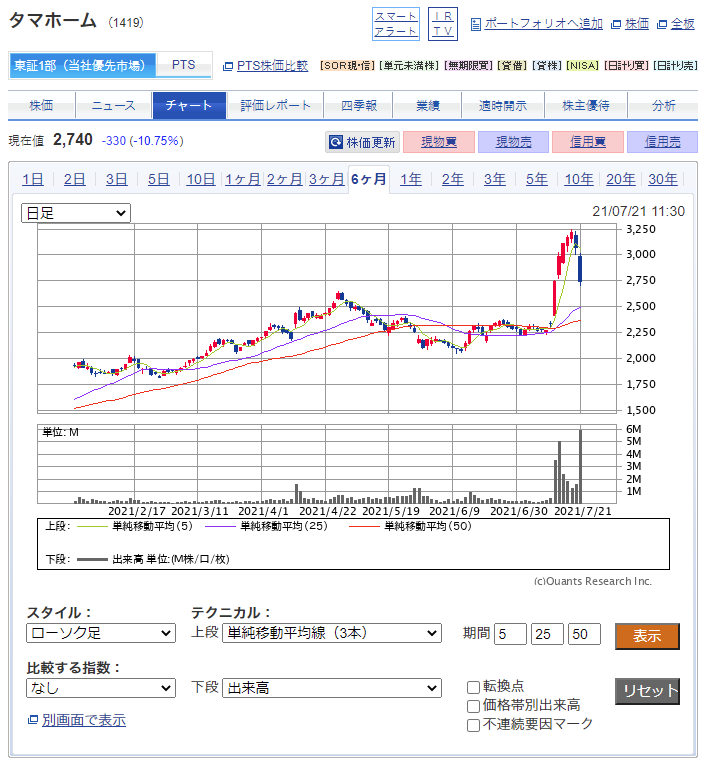Select the 2日 chart period
This screenshot has height=769, width=705.
click(x=75, y=179)
